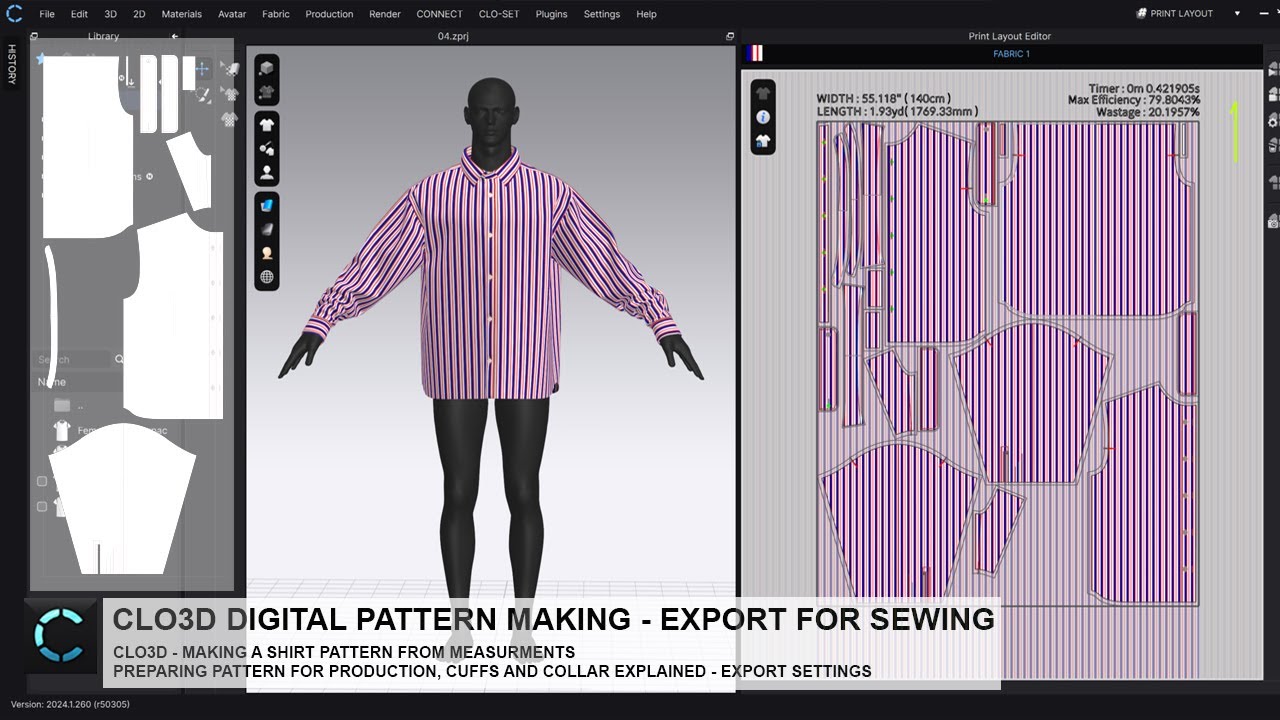Click the Print Layout Editor title
The image size is (1280, 720).
click(1009, 36)
